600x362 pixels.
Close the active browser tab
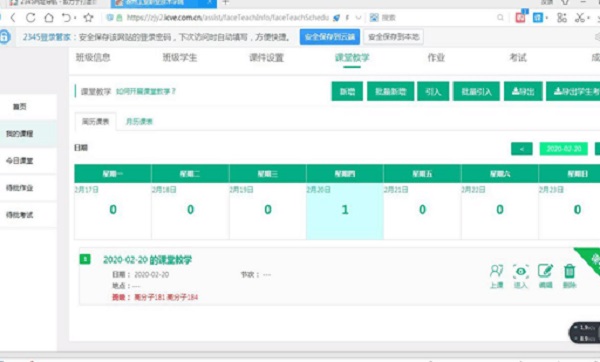(210, 3)
